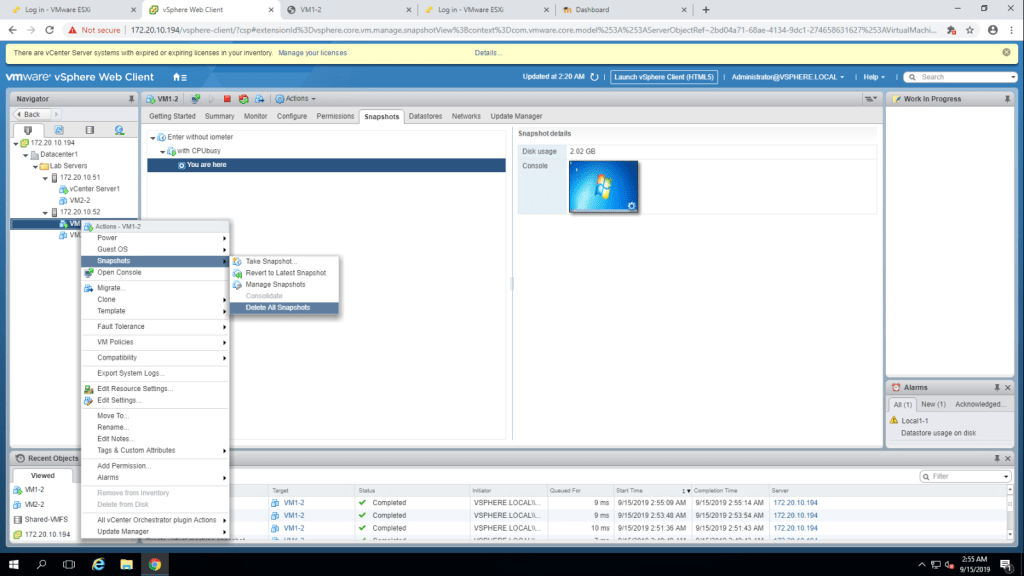Click the Windows console thumbnail preview
The height and width of the screenshot is (576, 1024).
click(604, 186)
